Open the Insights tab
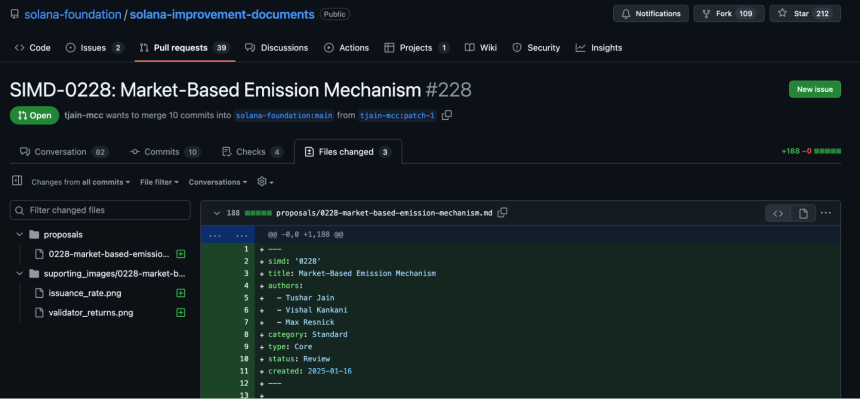Viewport: 860px width, 399px height. click(x=599, y=48)
